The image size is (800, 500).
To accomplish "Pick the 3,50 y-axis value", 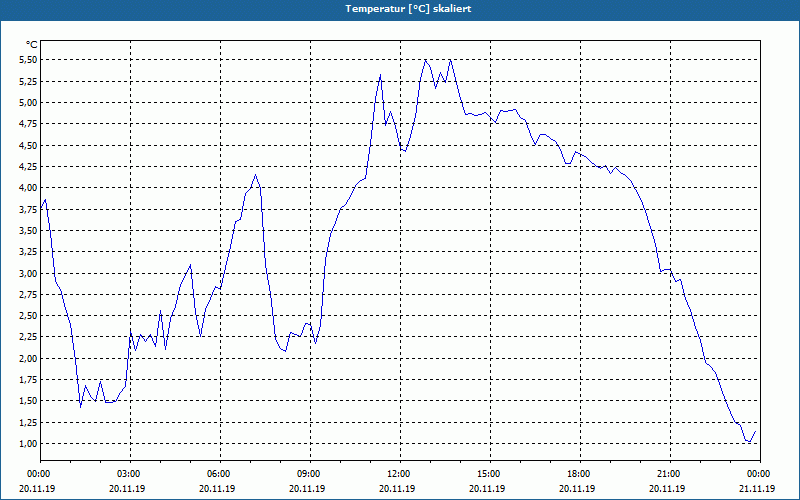I will coord(28,231).
